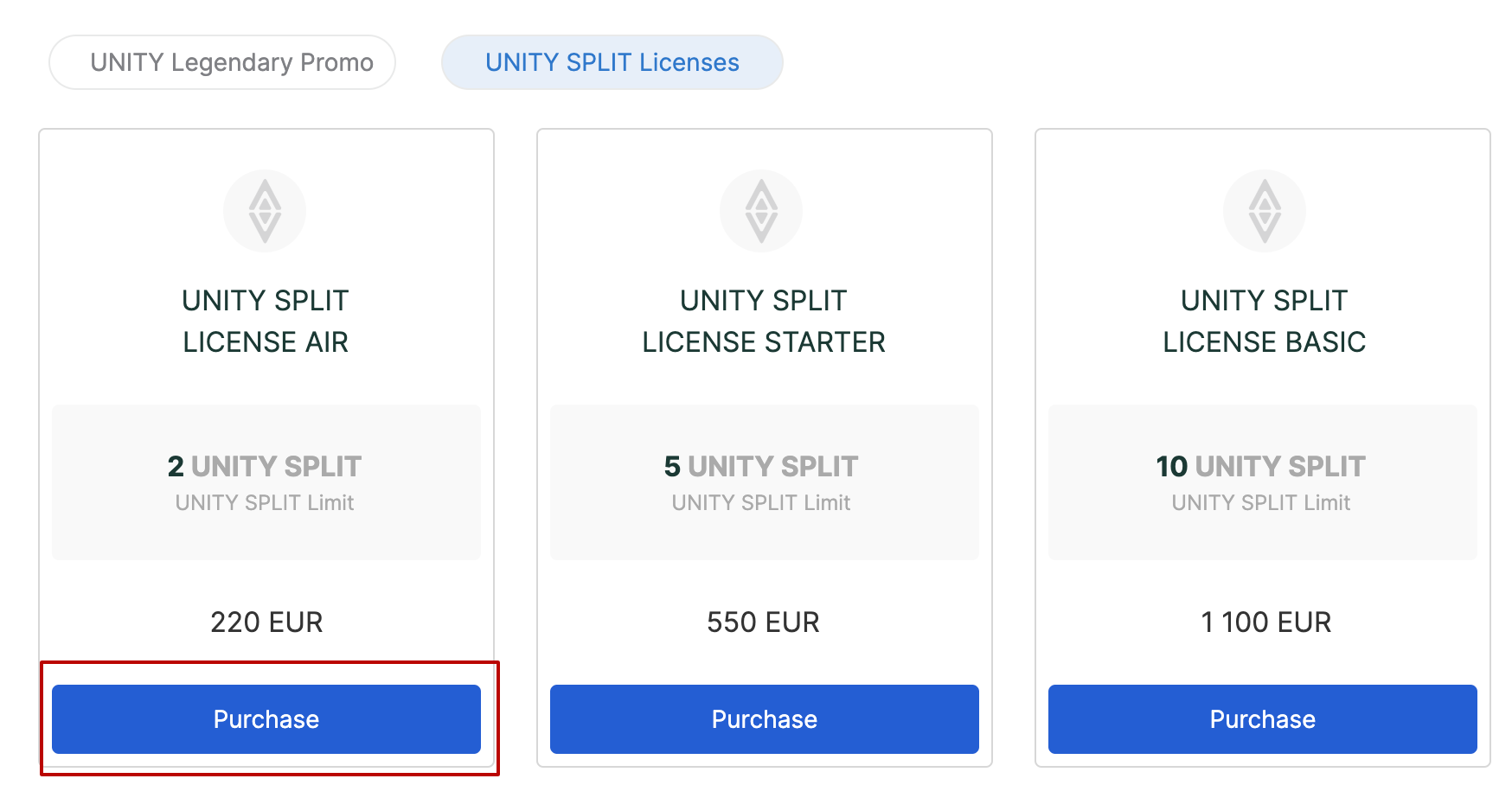Click the UNITY SPLIT LICENSE BASIC title

point(1264,321)
